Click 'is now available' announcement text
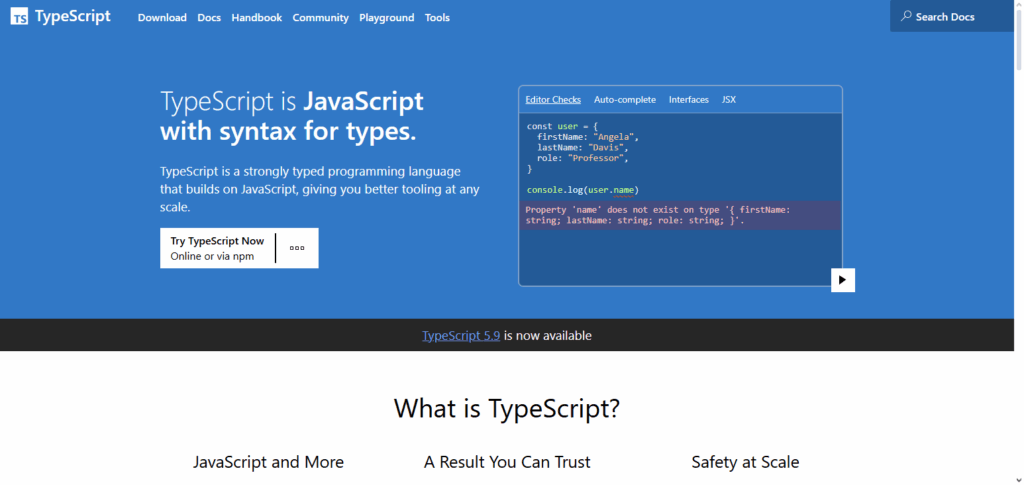The height and width of the screenshot is (485, 1024). click(548, 336)
